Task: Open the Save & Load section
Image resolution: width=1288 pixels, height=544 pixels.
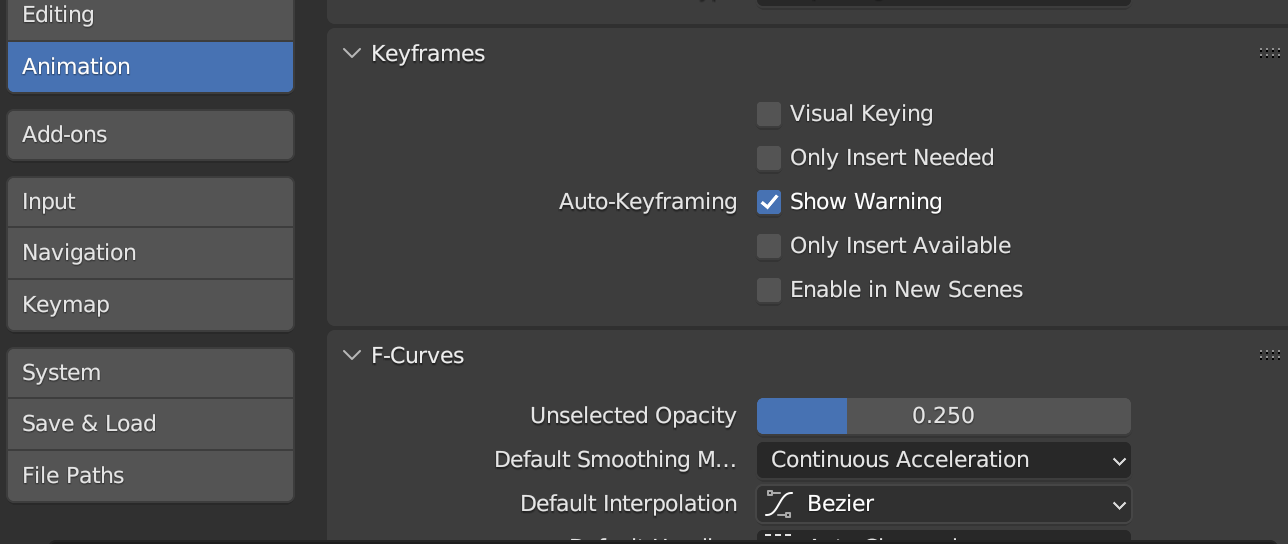Action: (150, 424)
